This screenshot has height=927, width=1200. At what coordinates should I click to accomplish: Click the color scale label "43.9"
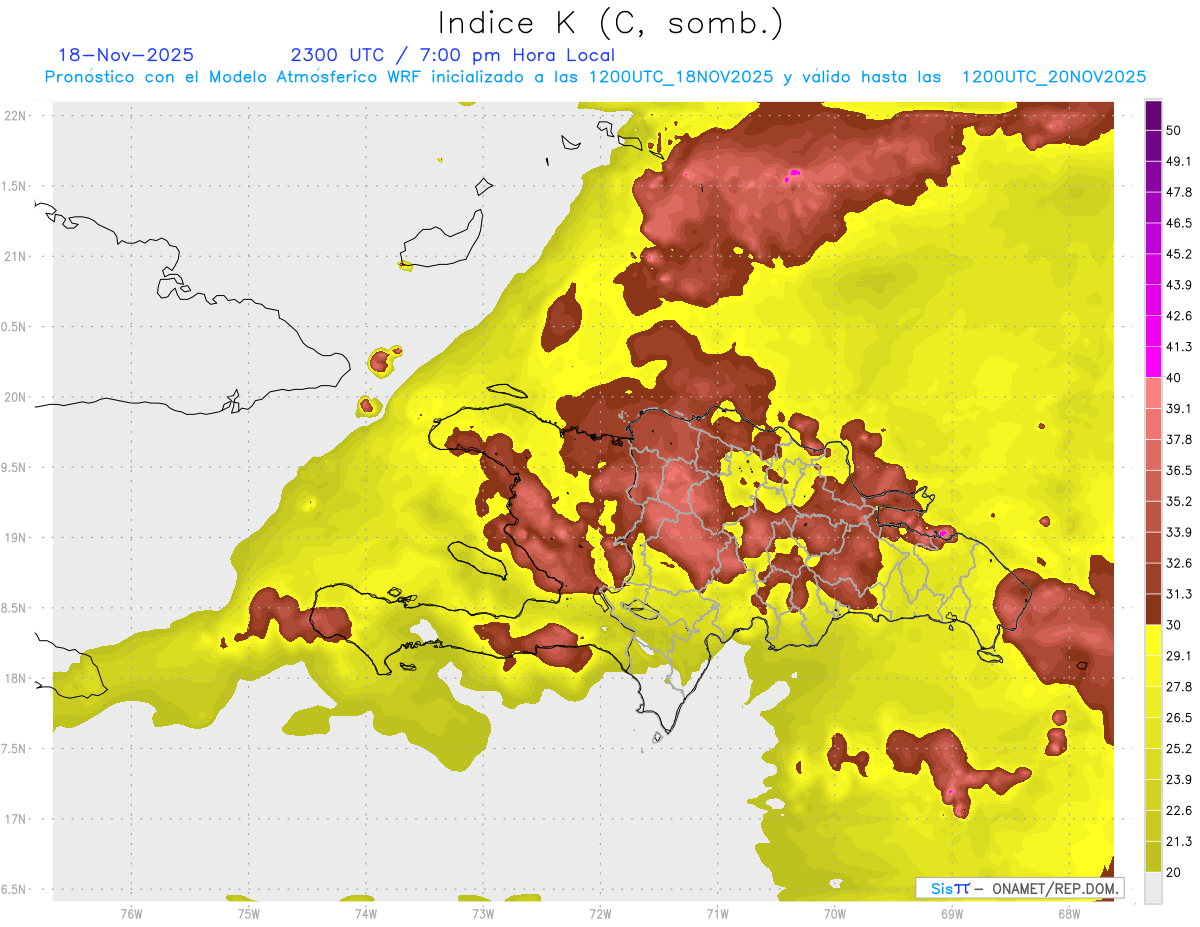click(x=1178, y=285)
